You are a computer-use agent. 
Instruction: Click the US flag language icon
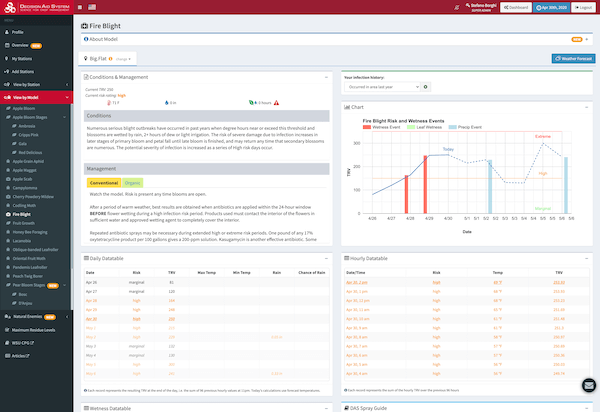(x=94, y=6)
